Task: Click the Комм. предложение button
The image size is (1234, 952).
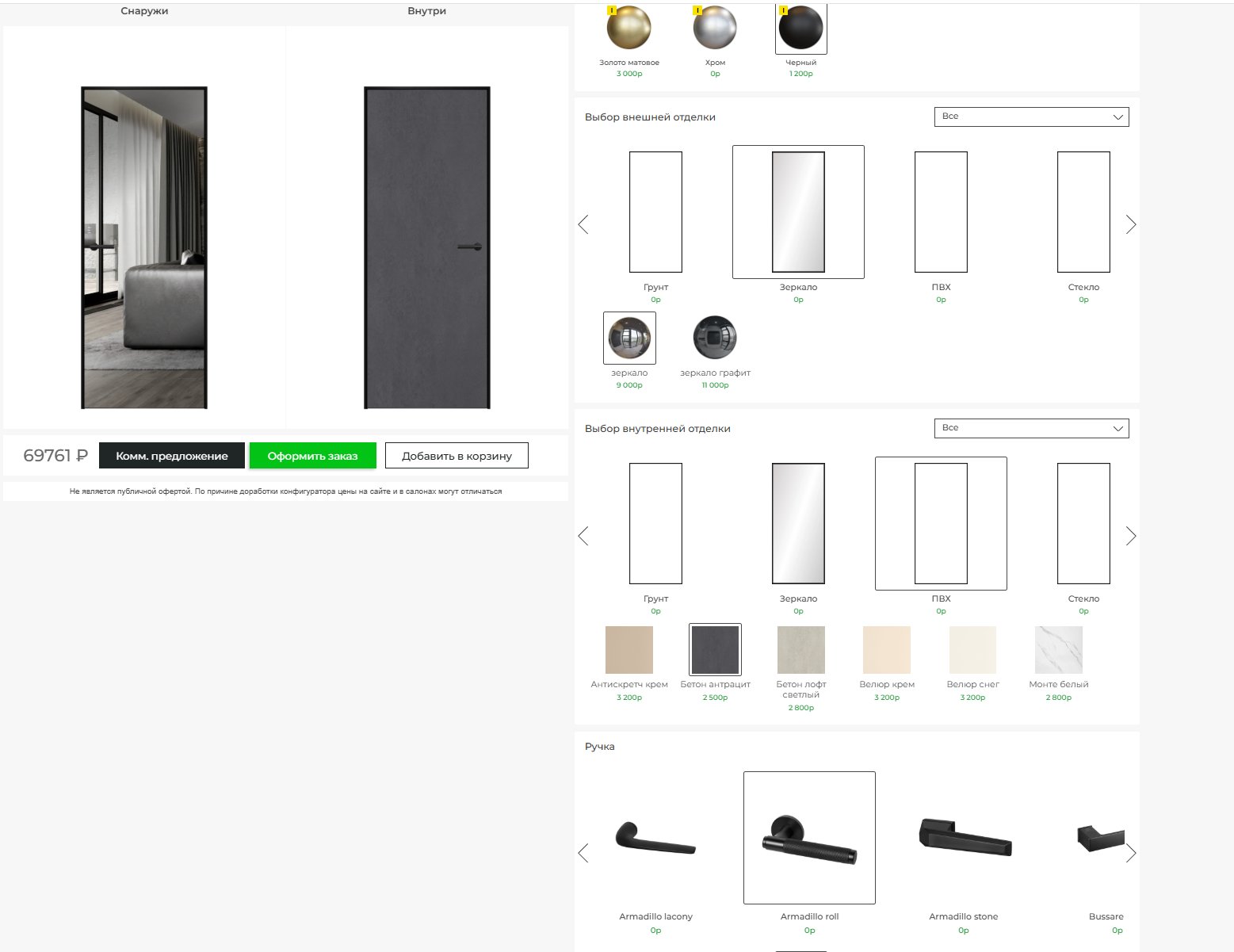Action: pos(171,456)
